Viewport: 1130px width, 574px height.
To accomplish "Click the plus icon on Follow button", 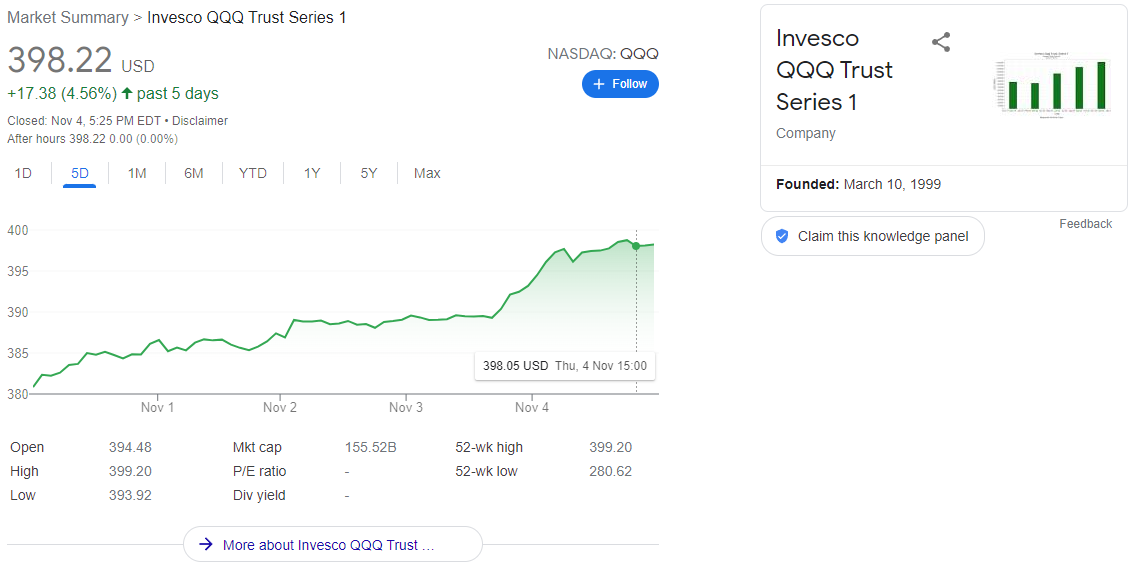I will click(x=599, y=84).
